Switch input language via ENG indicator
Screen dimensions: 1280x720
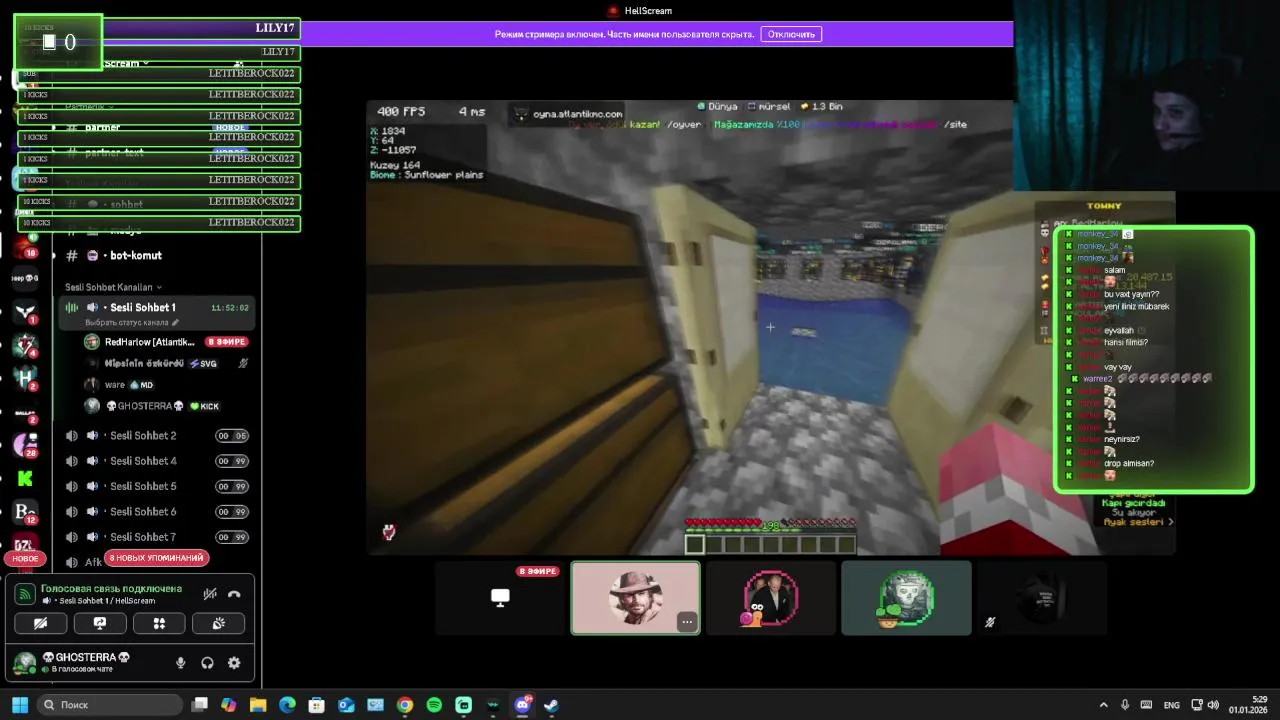point(1171,705)
